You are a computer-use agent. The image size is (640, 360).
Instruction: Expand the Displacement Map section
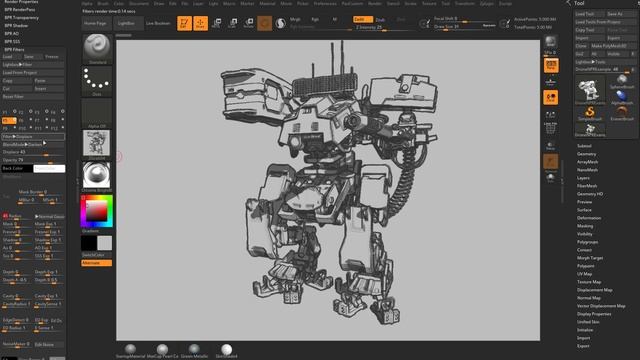coord(595,290)
